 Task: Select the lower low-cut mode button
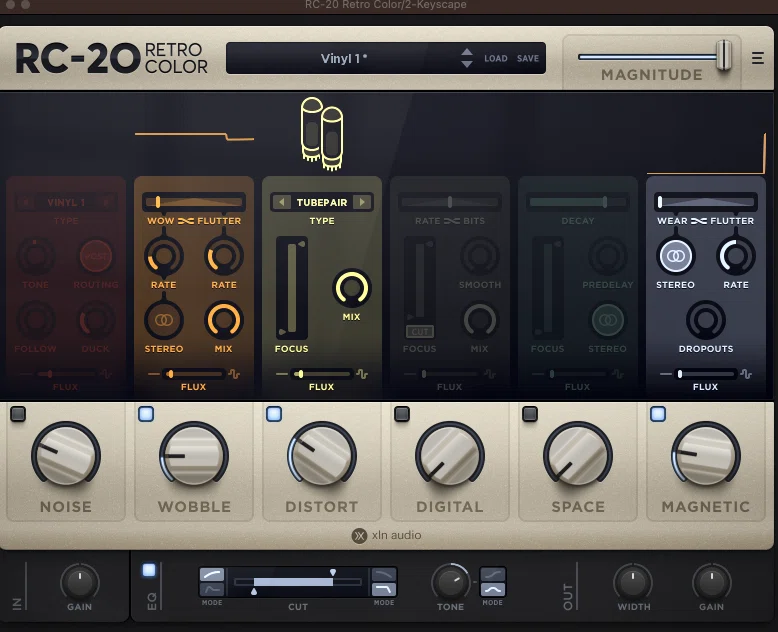(212, 589)
